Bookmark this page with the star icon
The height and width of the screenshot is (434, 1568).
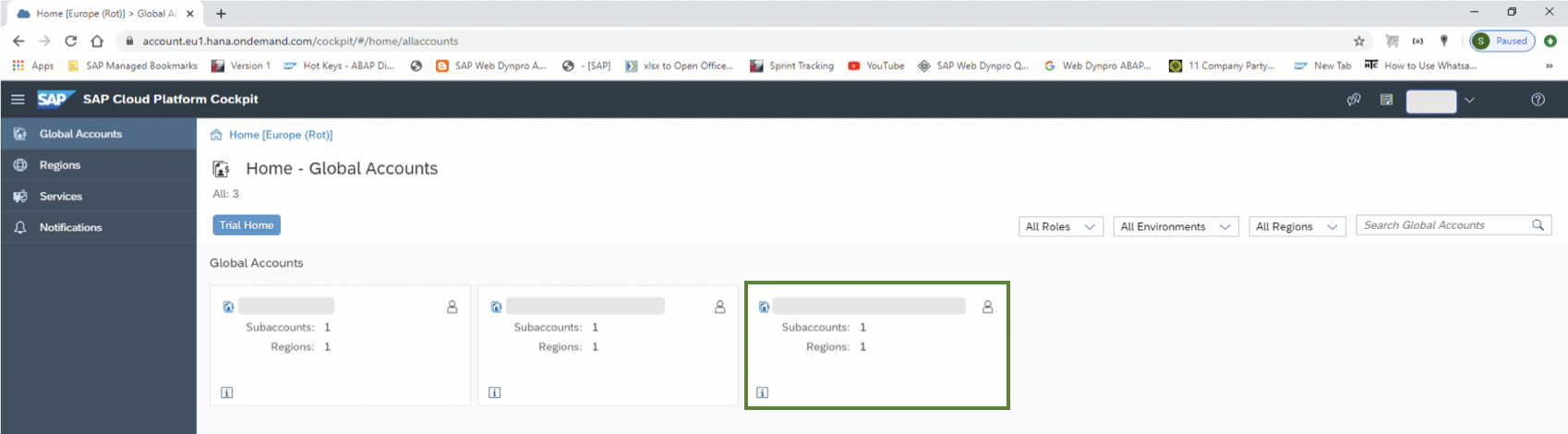point(1359,41)
